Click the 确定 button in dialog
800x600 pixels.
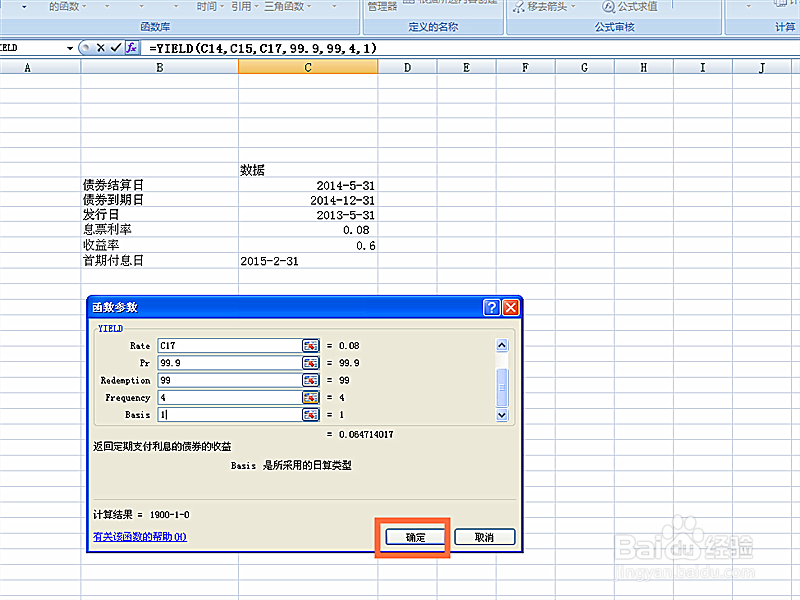coord(415,537)
